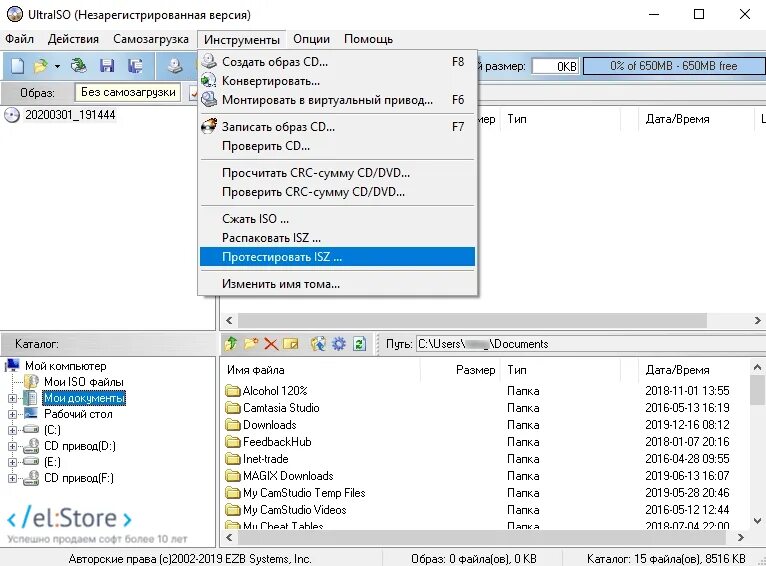
Task: Choose Протестировать ISZ ... entry
Action: coord(337,257)
